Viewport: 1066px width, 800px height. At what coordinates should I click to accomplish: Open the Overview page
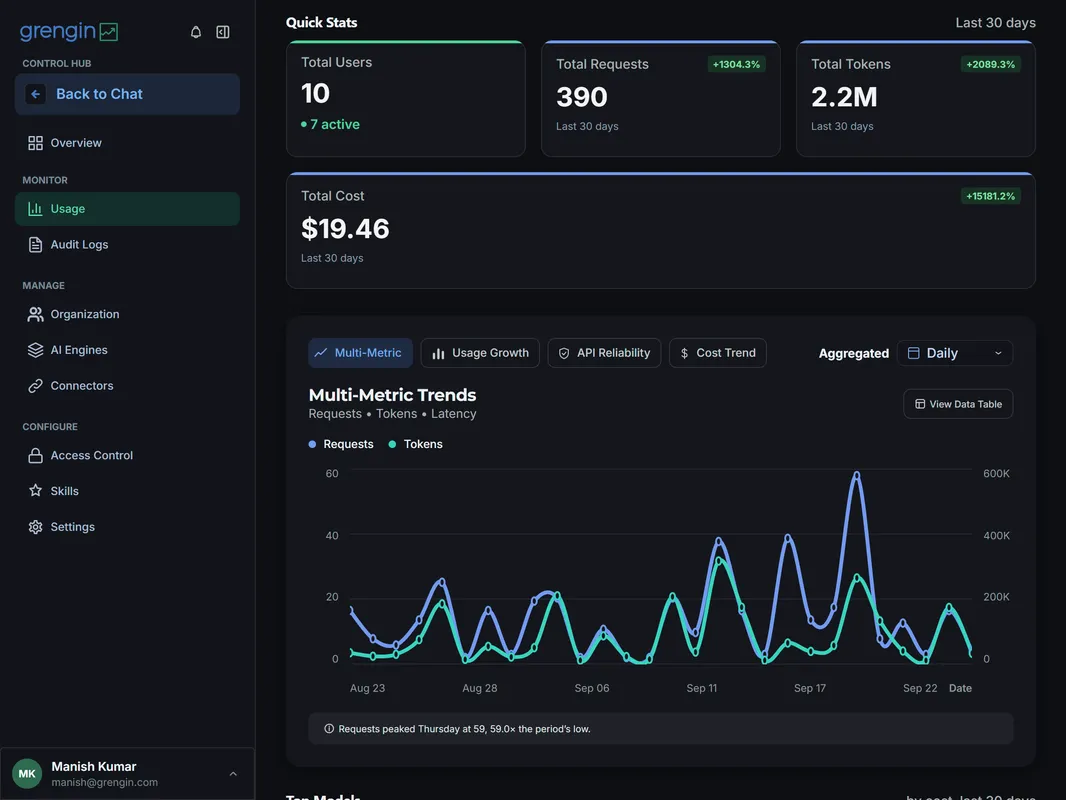[x=127, y=143]
